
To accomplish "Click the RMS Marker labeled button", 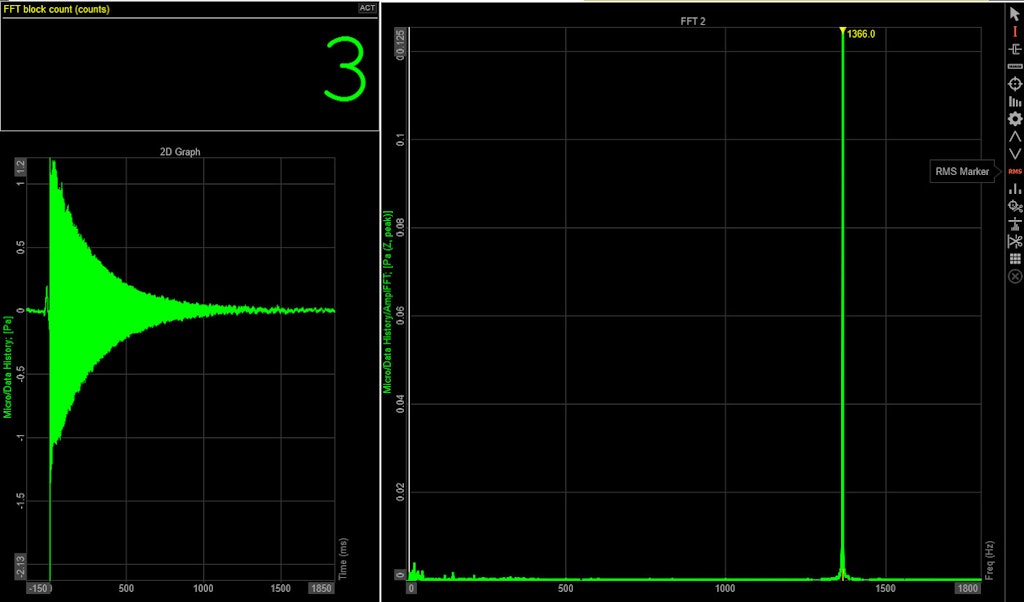I will pyautogui.click(x=961, y=171).
